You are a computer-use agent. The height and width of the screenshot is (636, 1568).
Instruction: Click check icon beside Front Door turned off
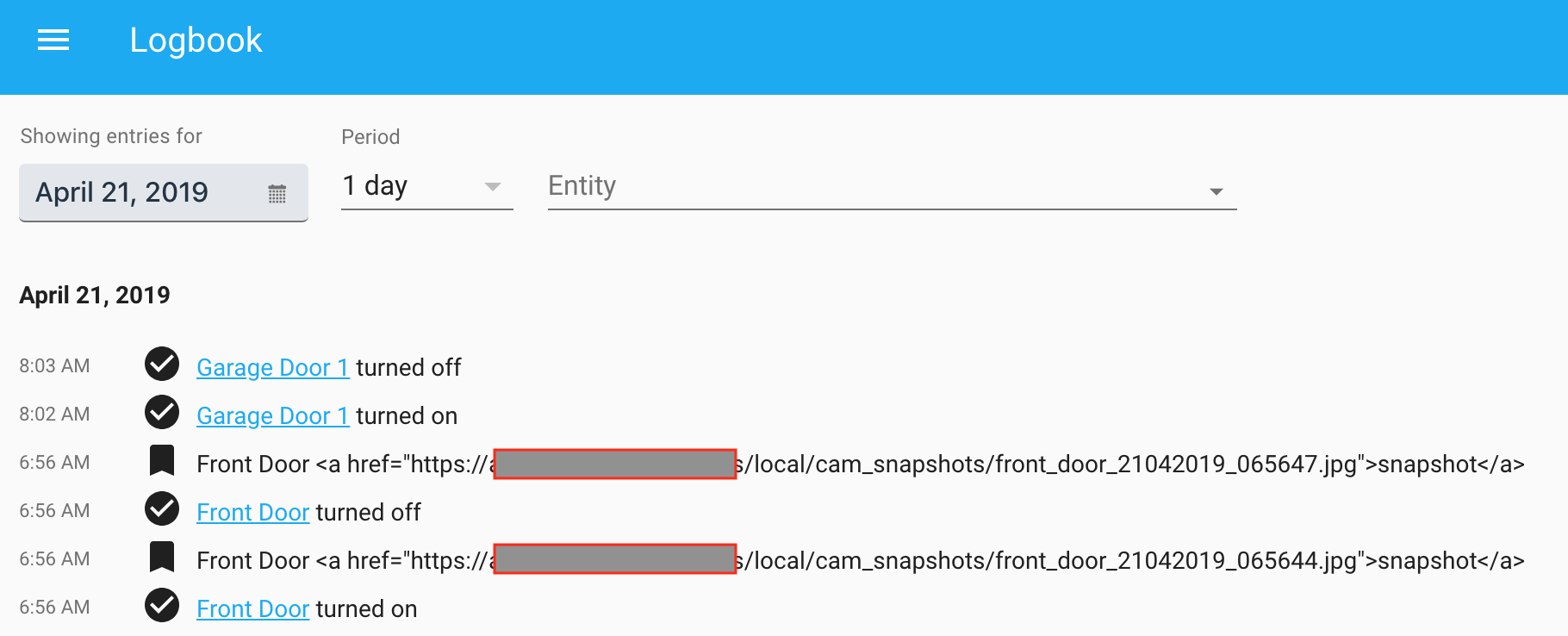coord(162,509)
